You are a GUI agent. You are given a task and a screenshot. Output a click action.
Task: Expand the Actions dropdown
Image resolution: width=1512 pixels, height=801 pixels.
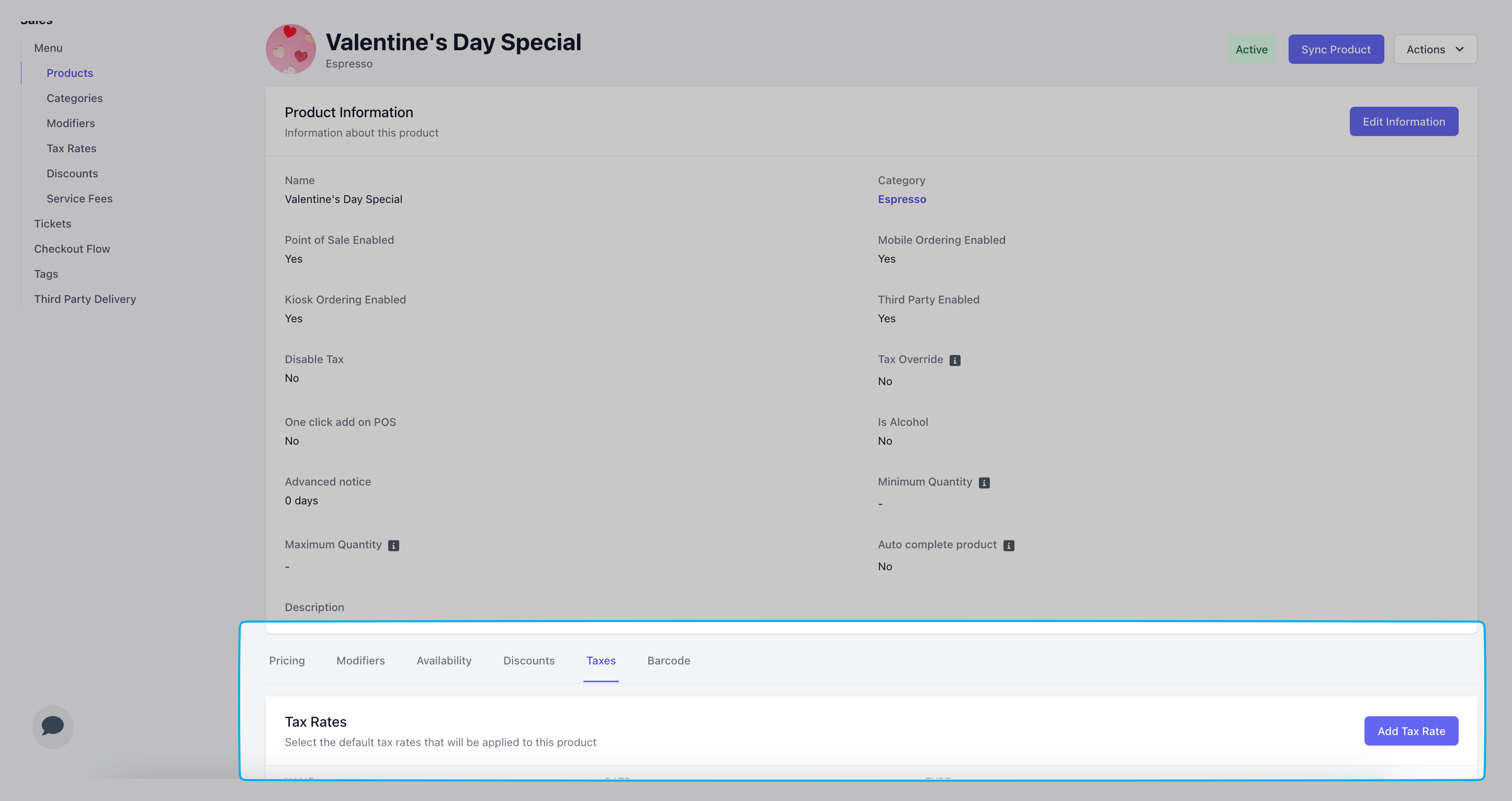click(1435, 49)
